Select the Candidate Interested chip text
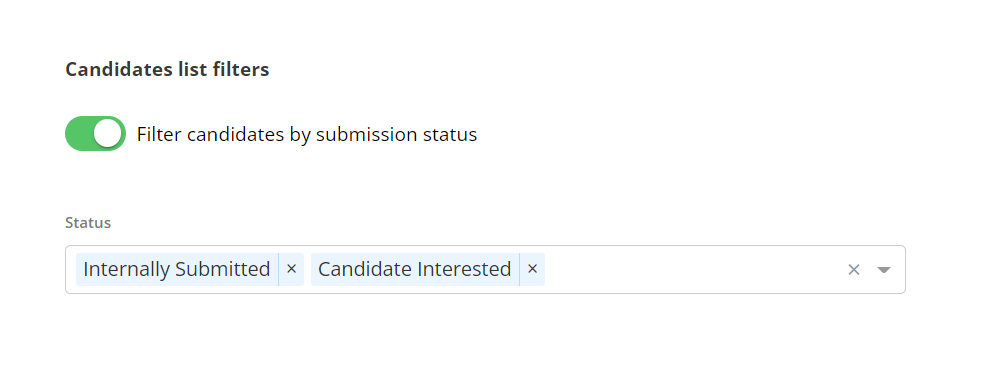This screenshot has width=987, height=372. click(414, 269)
